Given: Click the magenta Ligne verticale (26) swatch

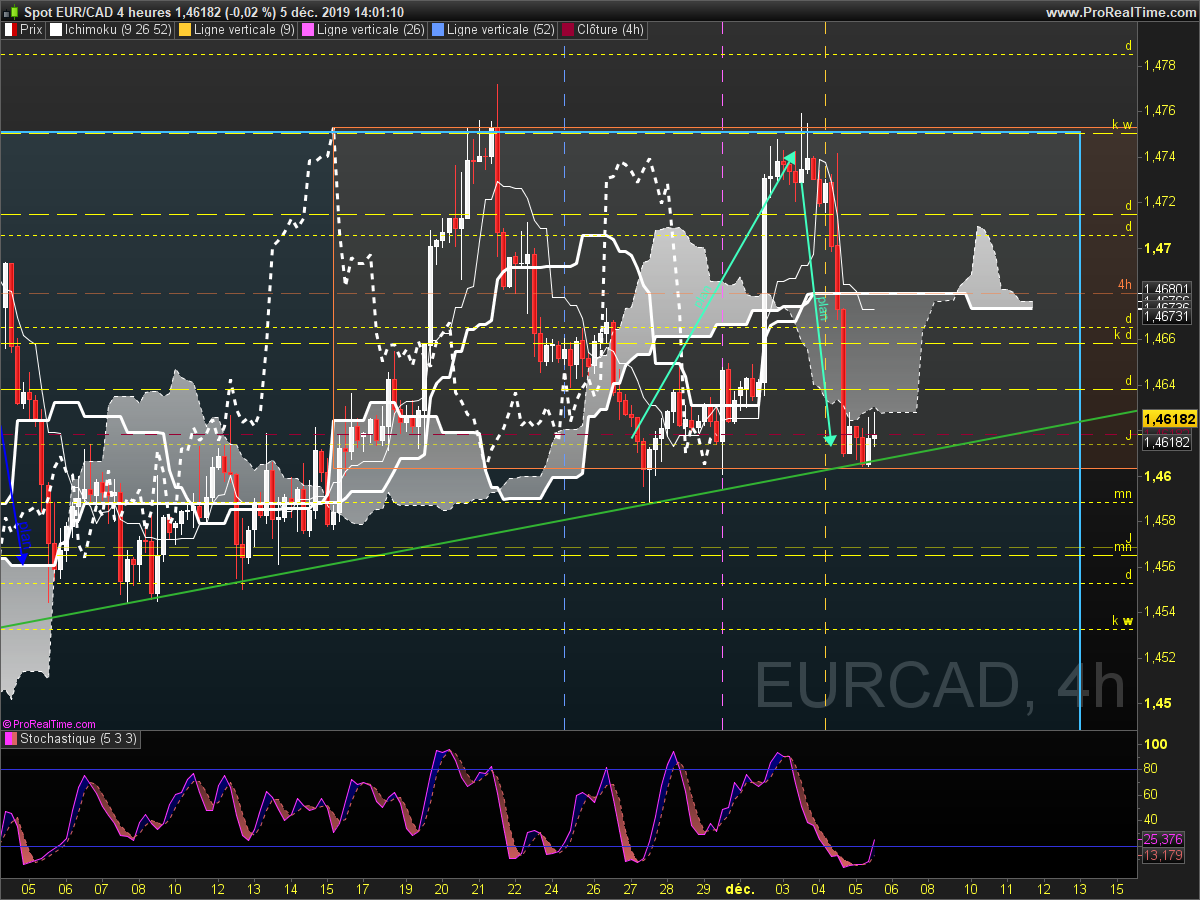Looking at the screenshot, I should click(307, 30).
